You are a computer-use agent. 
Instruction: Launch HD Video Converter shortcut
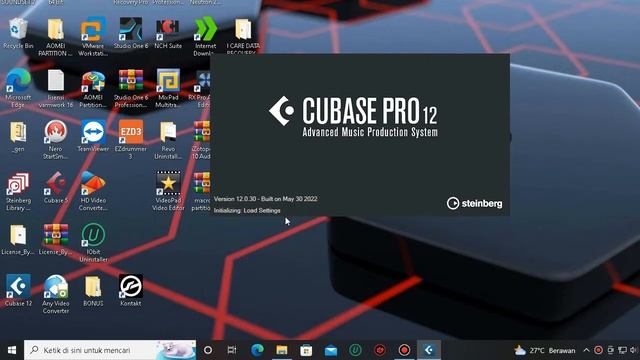tap(93, 191)
